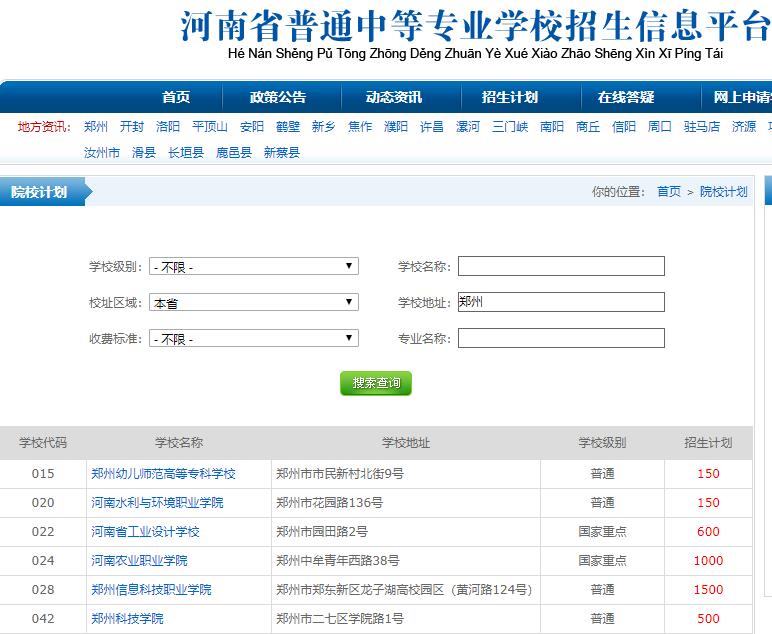Click the 首页 navigation menu item

[176, 97]
